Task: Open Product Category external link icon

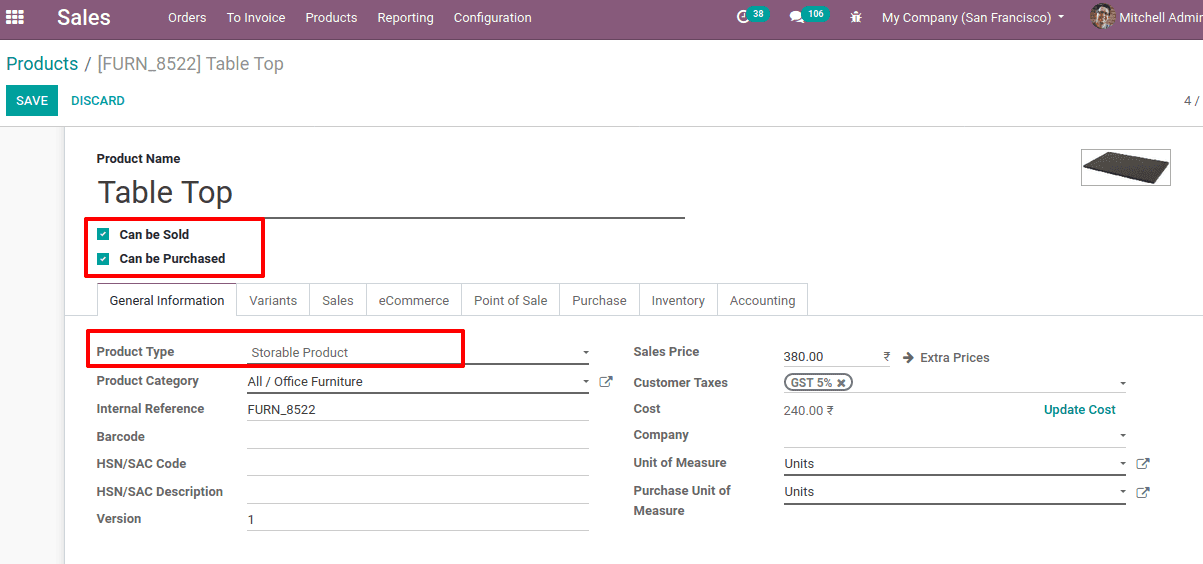Action: pyautogui.click(x=605, y=382)
